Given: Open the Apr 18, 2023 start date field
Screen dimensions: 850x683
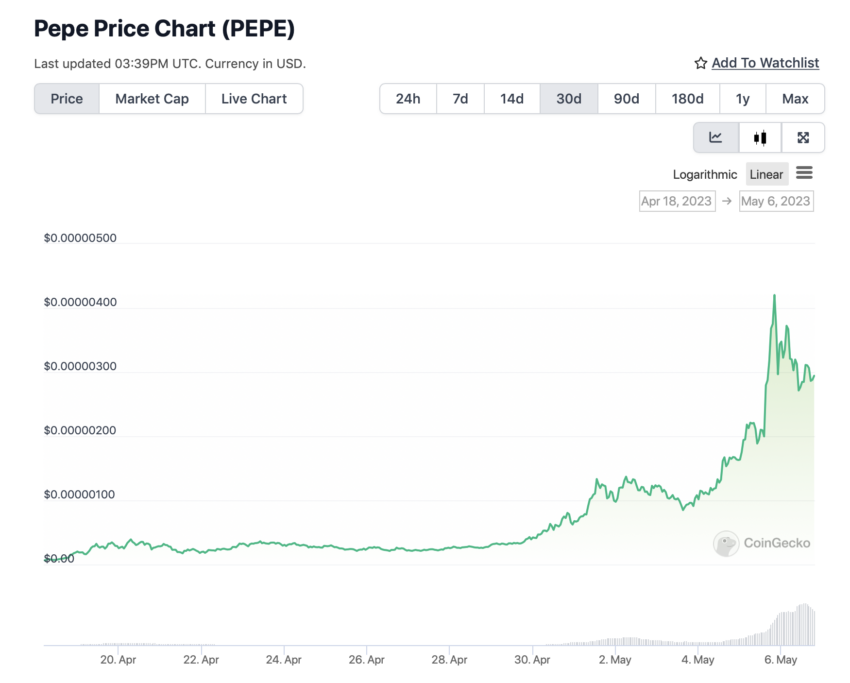Looking at the screenshot, I should pos(677,201).
